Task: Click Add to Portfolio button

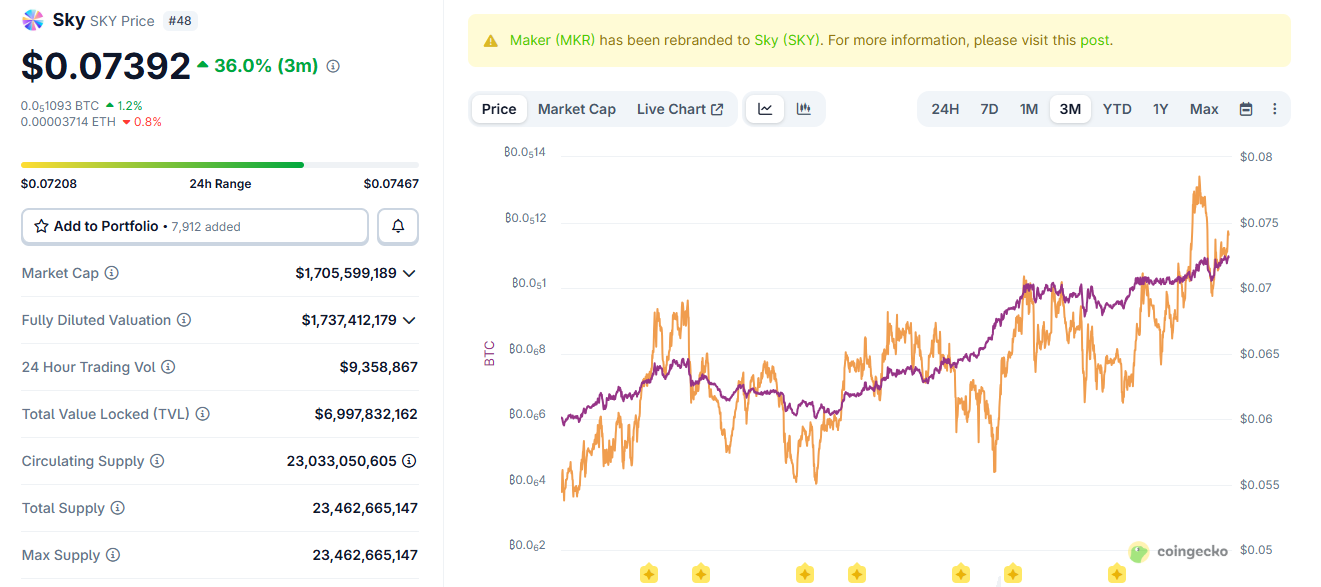Action: (x=195, y=226)
